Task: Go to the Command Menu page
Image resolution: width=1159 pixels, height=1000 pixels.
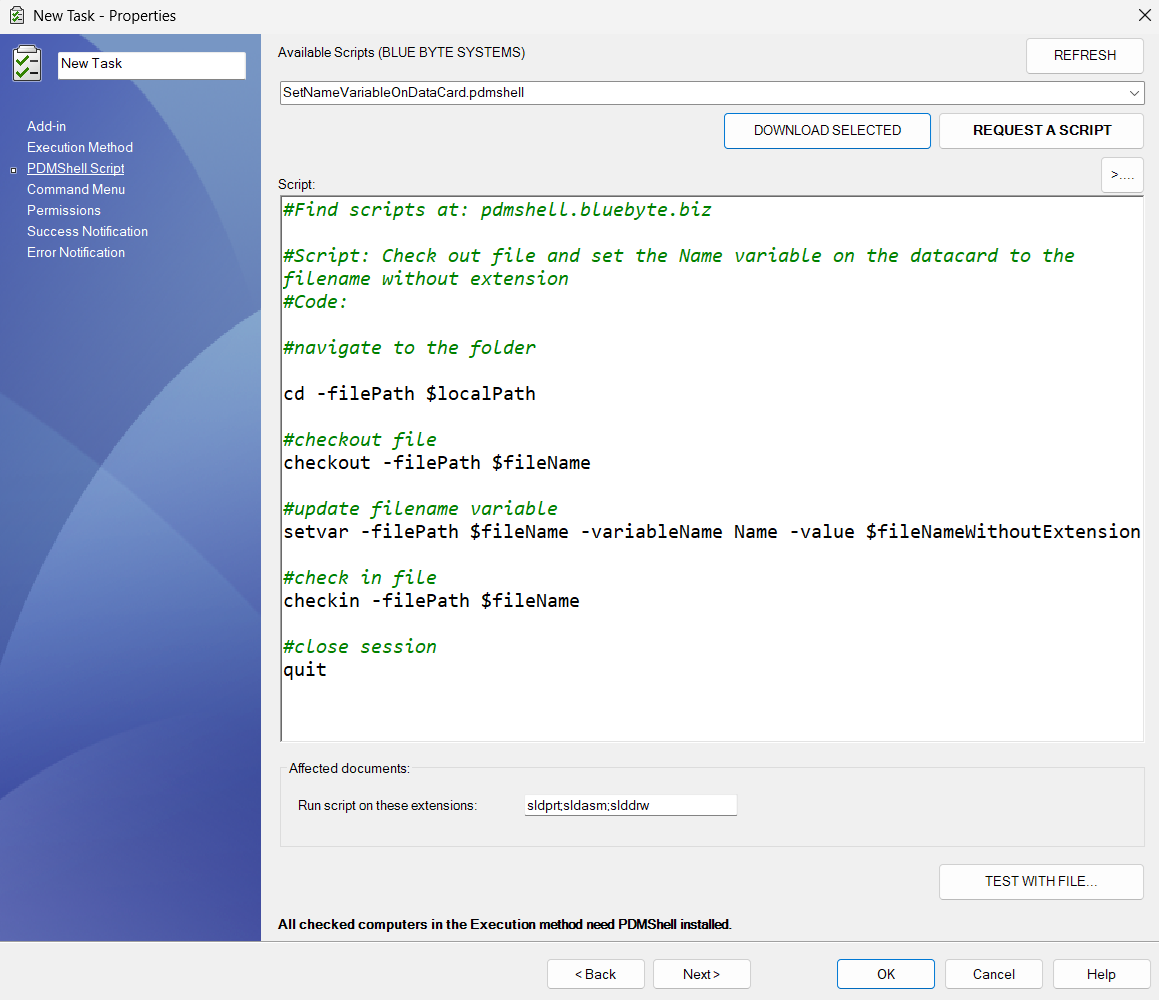Action: click(76, 189)
